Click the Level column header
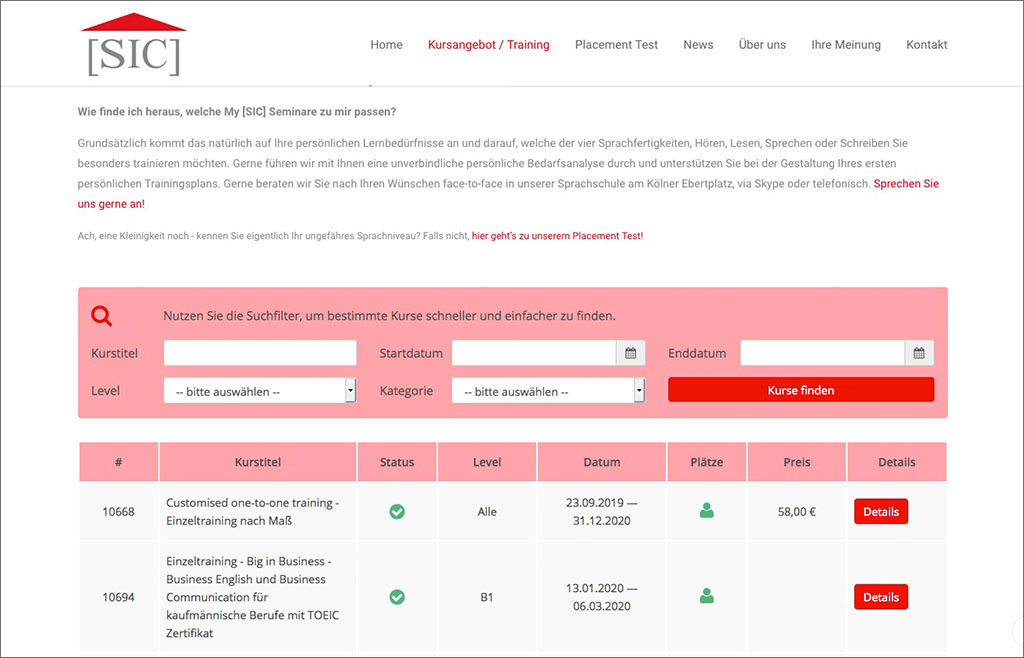1024x658 pixels. [x=487, y=462]
